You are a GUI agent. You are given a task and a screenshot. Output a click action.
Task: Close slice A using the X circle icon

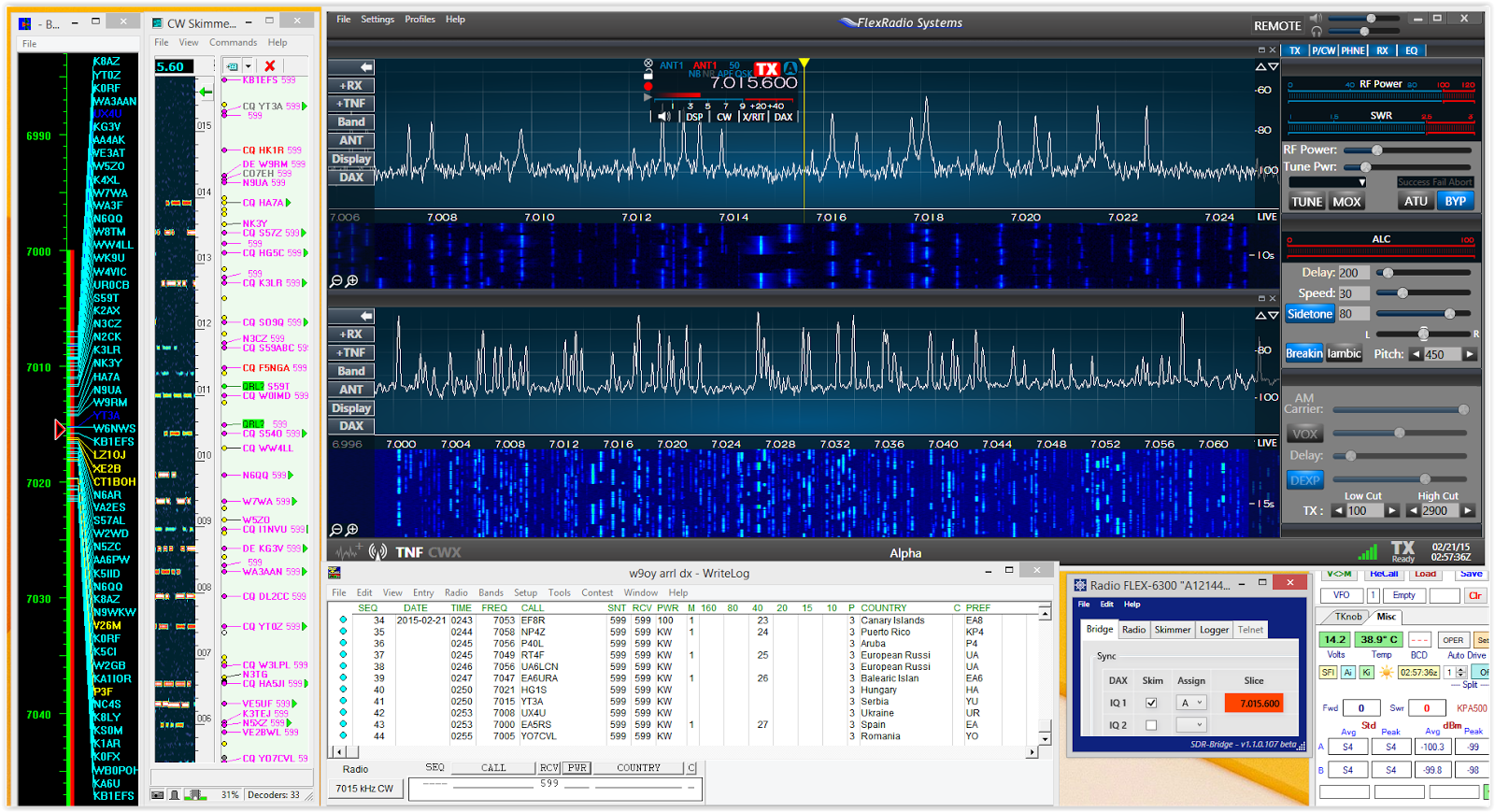(648, 64)
